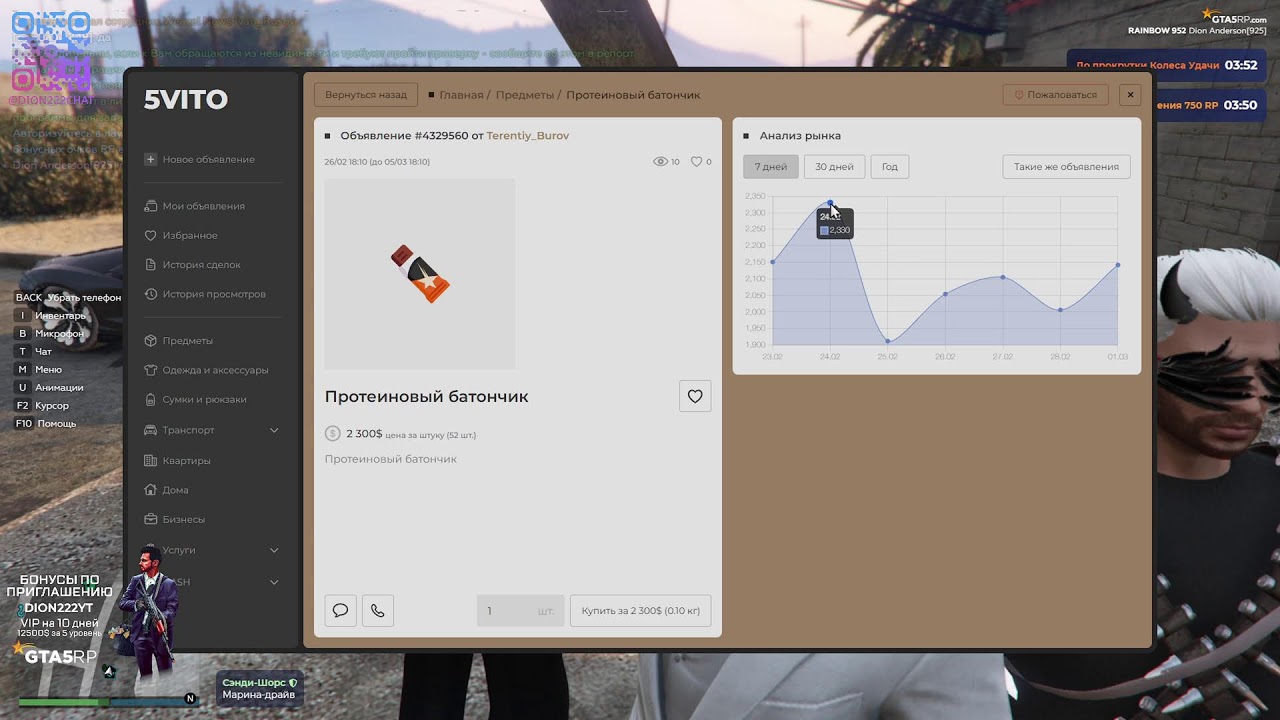Viewport: 1280px width, 720px height.
Task: Toggle favorite heart button beside title
Action: [695, 396]
